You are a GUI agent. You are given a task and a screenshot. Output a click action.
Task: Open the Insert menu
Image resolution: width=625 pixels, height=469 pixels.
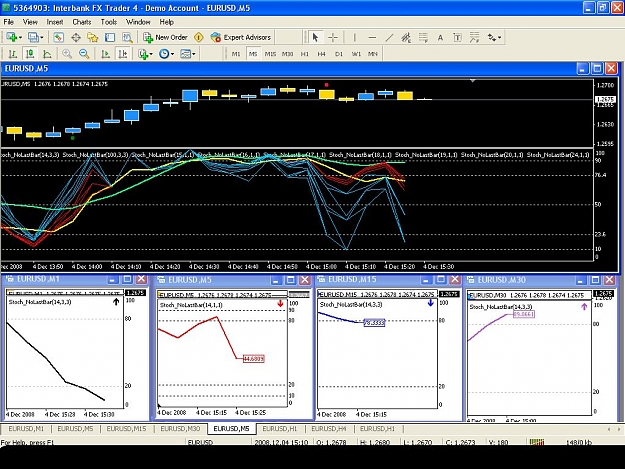55,22
